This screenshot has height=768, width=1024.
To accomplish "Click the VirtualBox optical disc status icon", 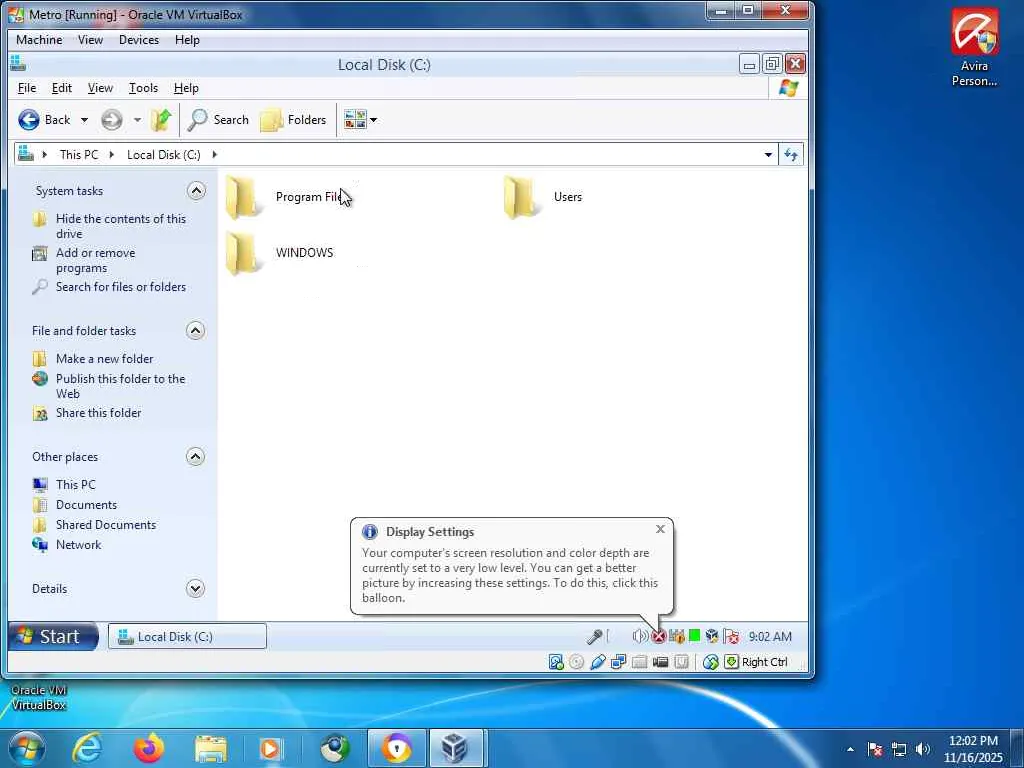I will (x=576, y=662).
